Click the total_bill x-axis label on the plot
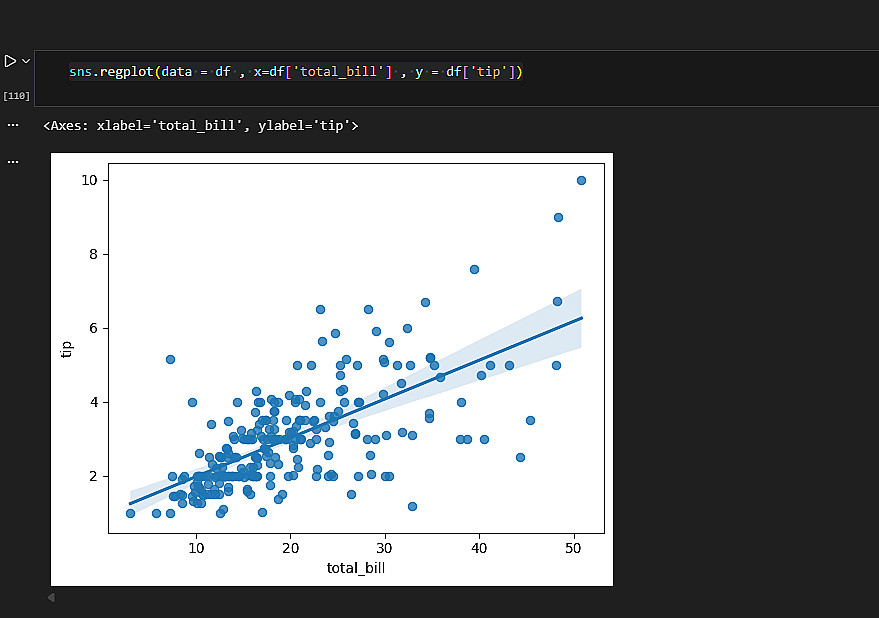Viewport: 879px width, 618px height. (356, 568)
